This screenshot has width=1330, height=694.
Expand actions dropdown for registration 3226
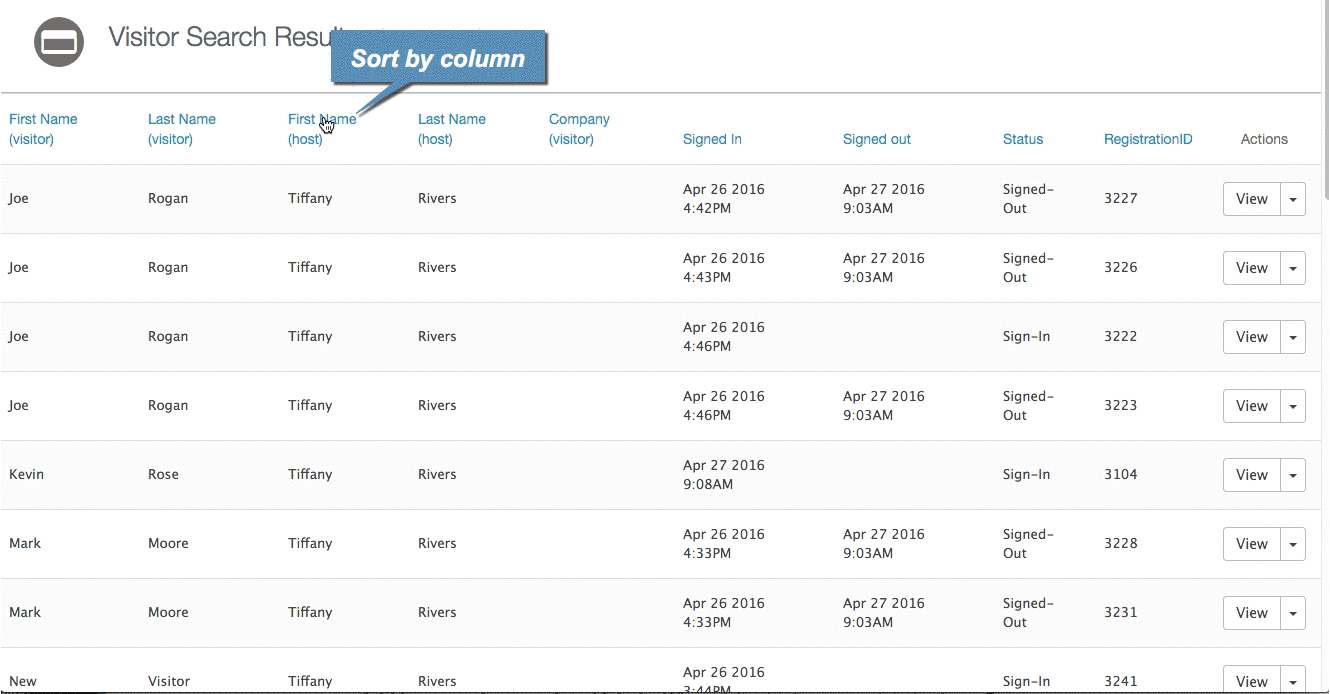coord(1293,268)
